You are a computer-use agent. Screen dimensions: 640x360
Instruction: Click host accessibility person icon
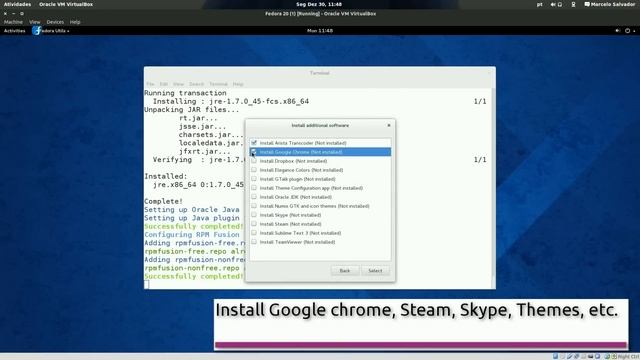573,4
